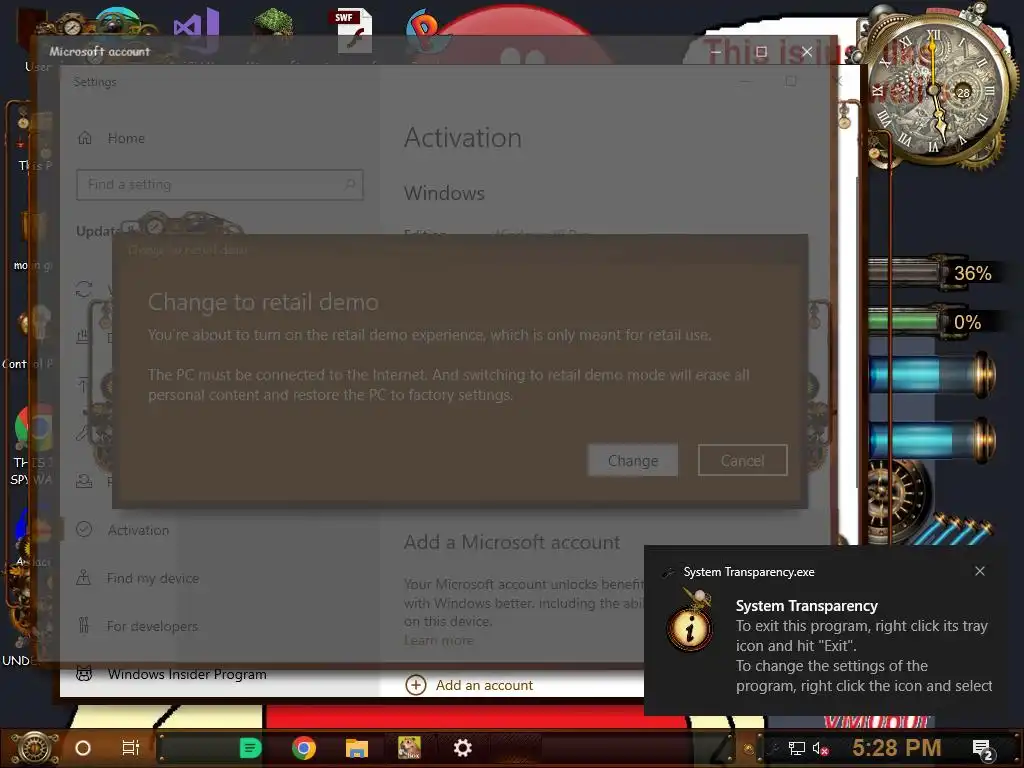The width and height of the screenshot is (1024, 768).
Task: Click the Home house icon in Settings
Action: (85, 138)
